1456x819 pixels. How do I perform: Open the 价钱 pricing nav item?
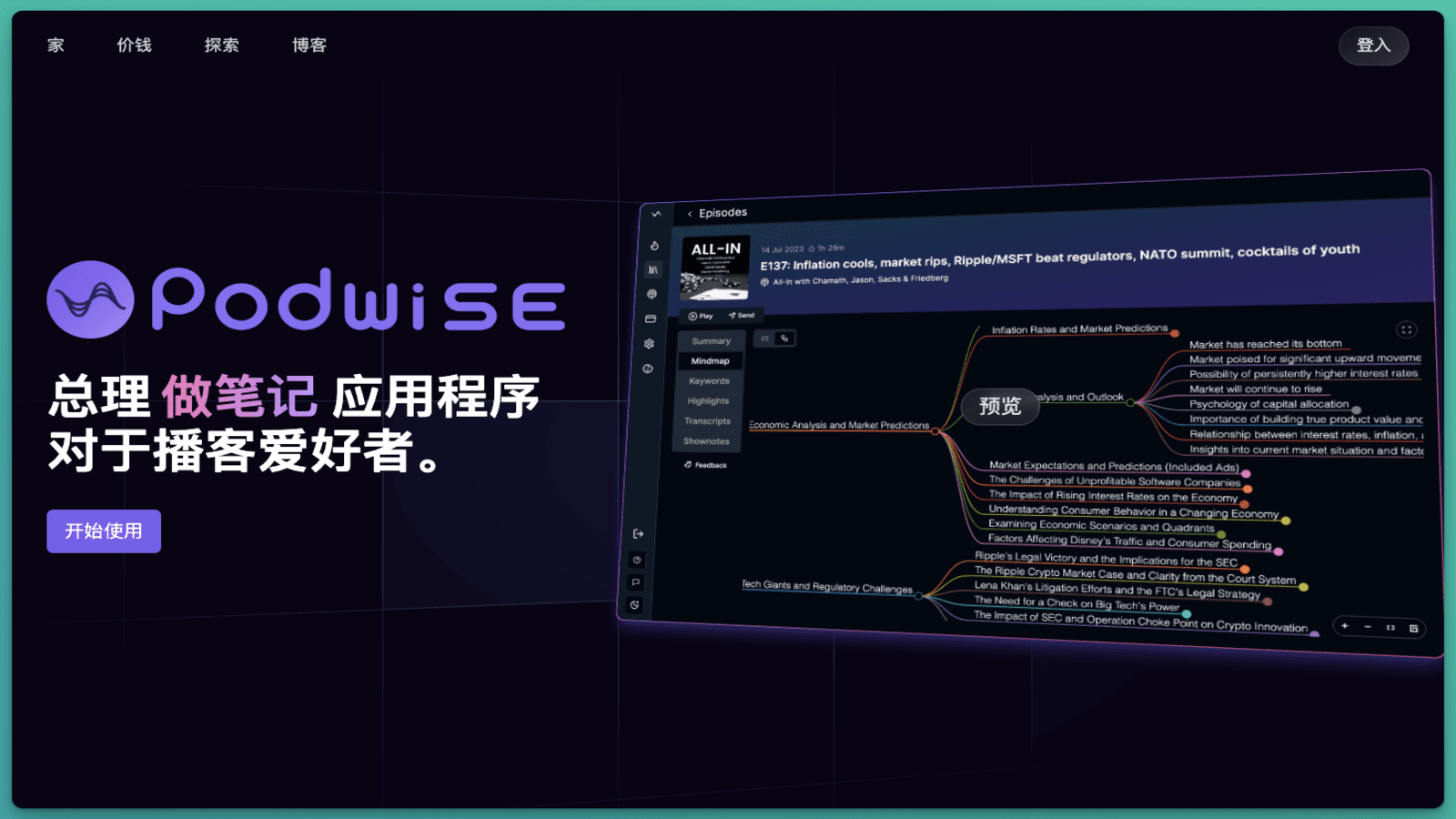(134, 45)
